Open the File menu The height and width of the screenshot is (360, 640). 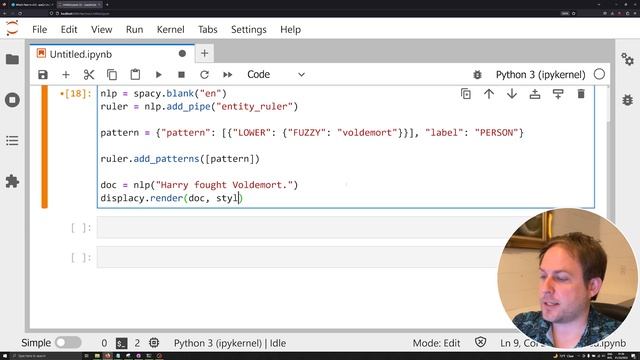[40, 29]
